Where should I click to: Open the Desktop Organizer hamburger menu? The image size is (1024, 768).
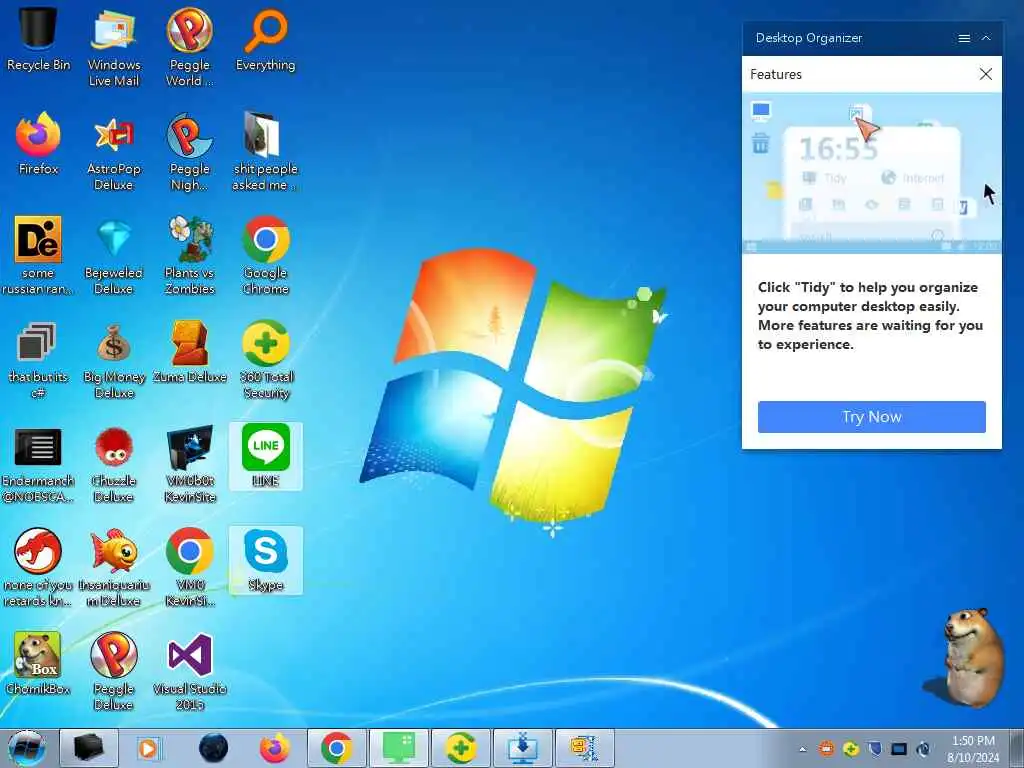point(963,39)
